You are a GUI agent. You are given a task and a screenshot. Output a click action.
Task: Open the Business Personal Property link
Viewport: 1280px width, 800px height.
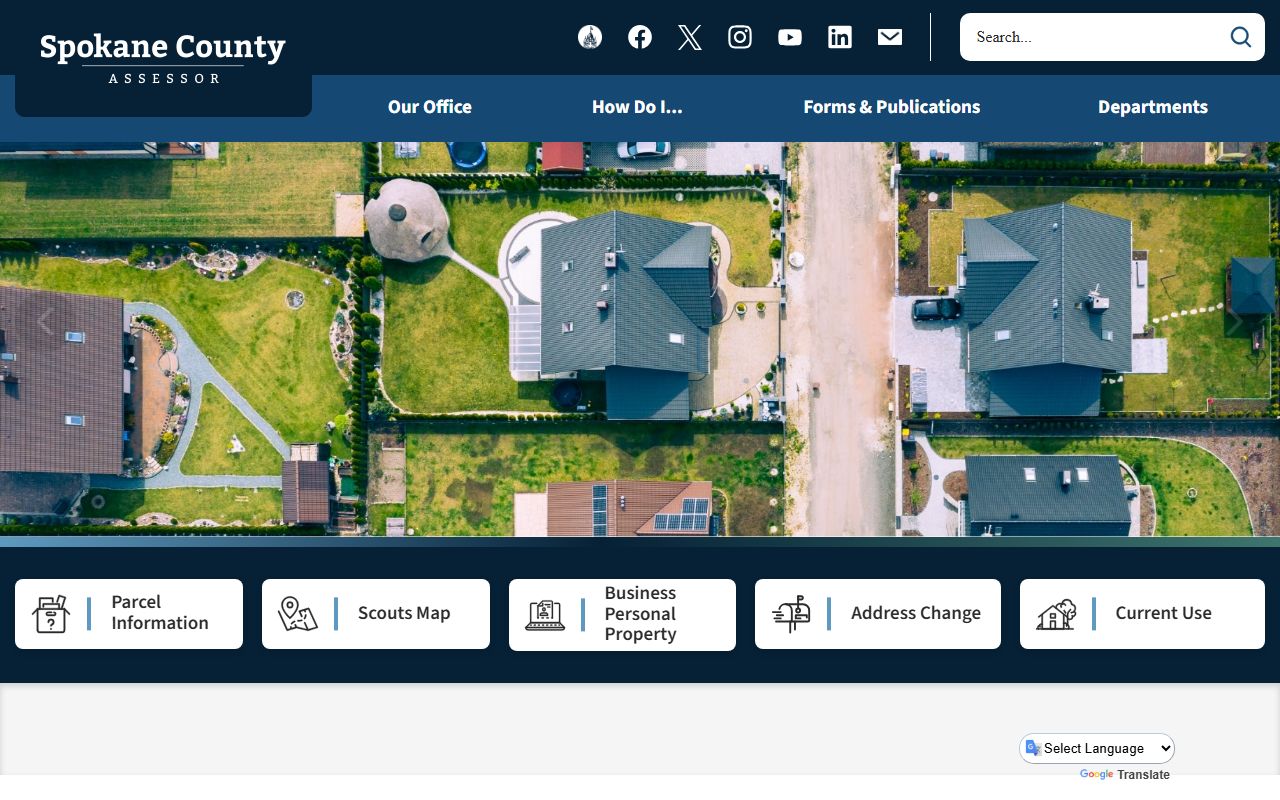[x=622, y=615]
